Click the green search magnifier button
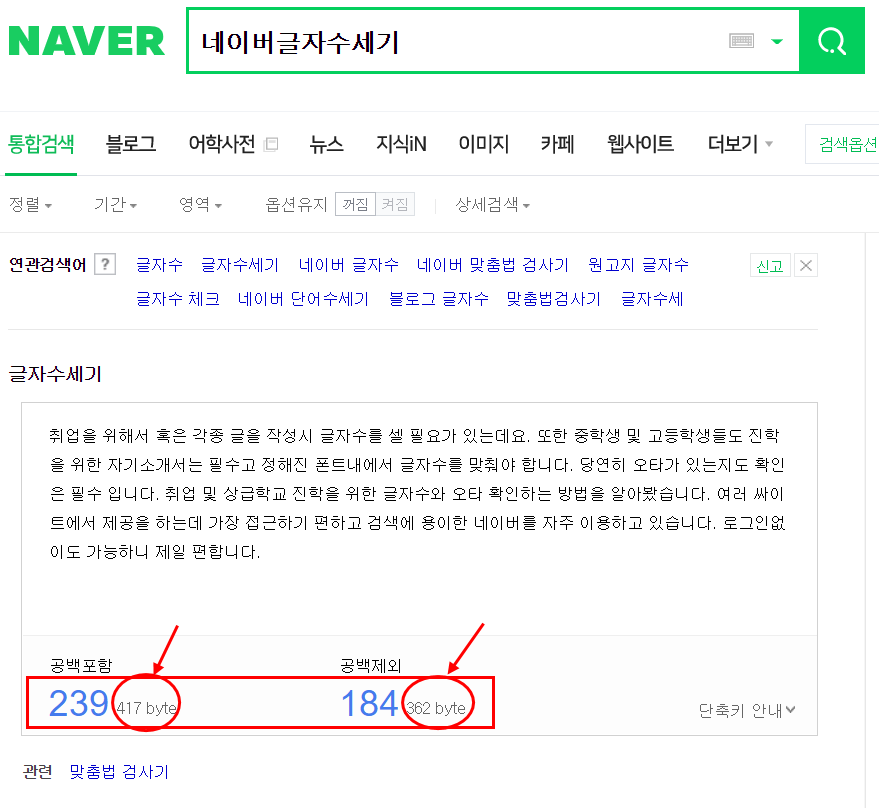The height and width of the screenshot is (808, 879). [832, 40]
